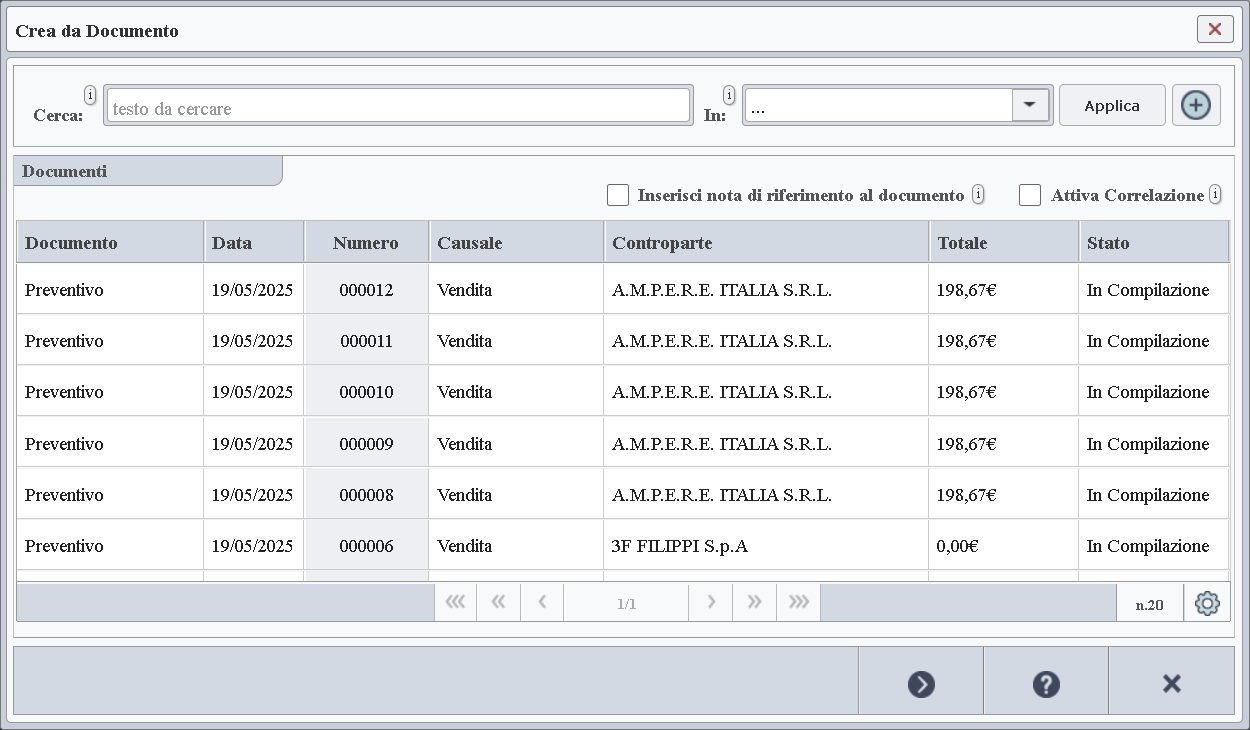This screenshot has width=1250, height=730.
Task: Click the Vendita cell in row 000008
Action: tap(516, 495)
